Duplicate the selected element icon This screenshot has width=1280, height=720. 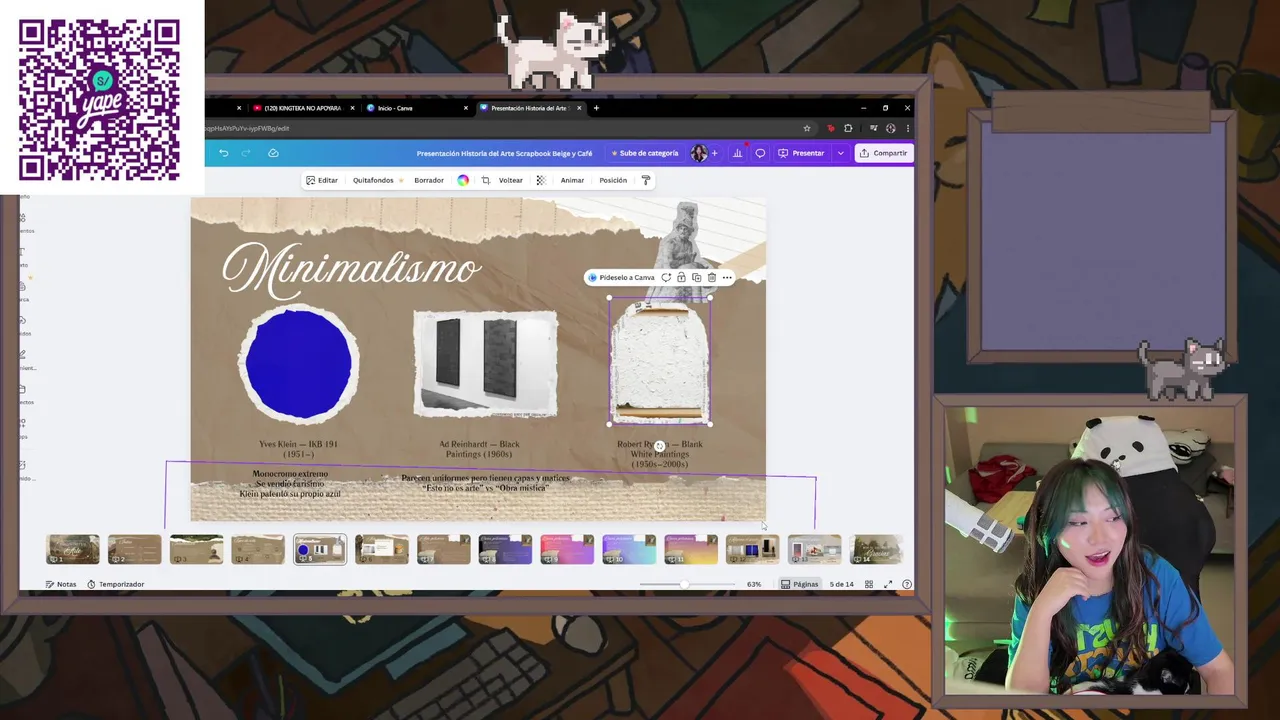tap(696, 277)
